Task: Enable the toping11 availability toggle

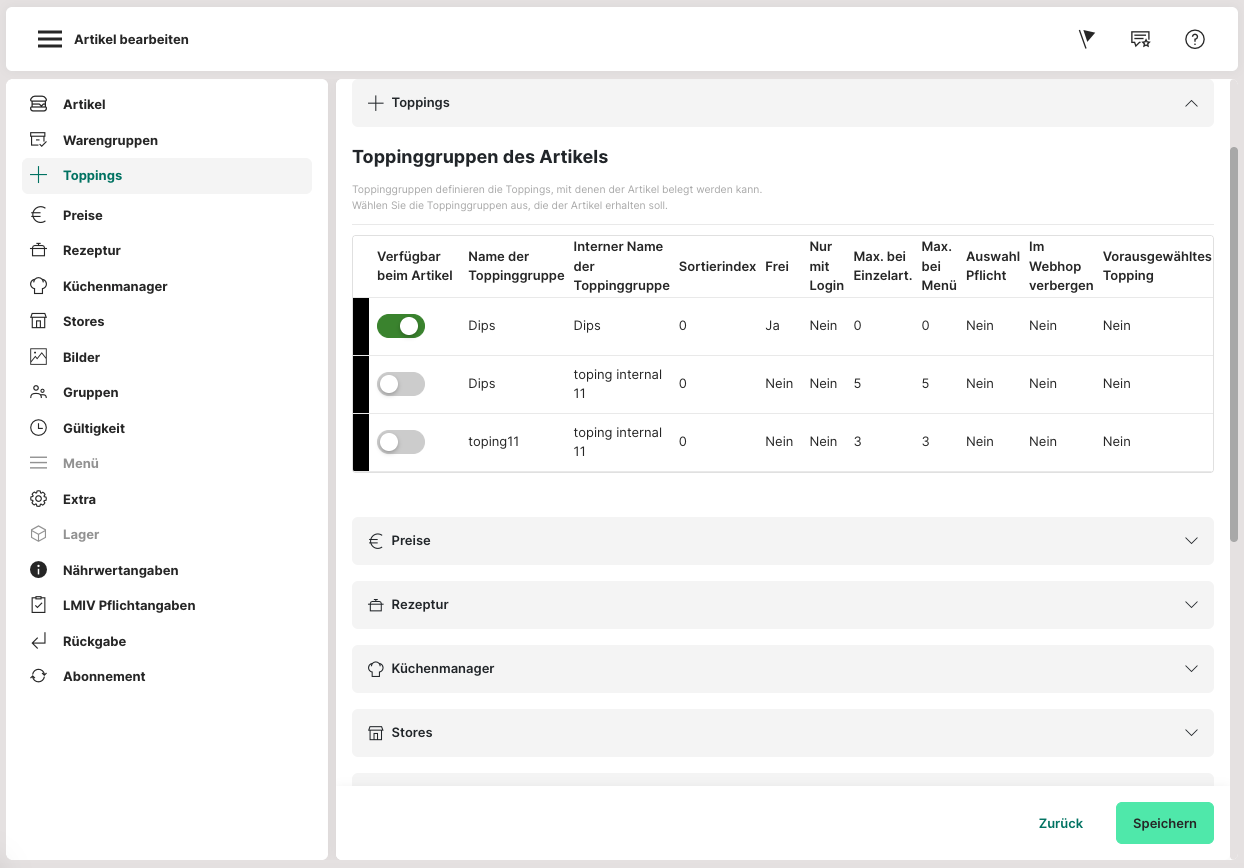Action: tap(401, 442)
